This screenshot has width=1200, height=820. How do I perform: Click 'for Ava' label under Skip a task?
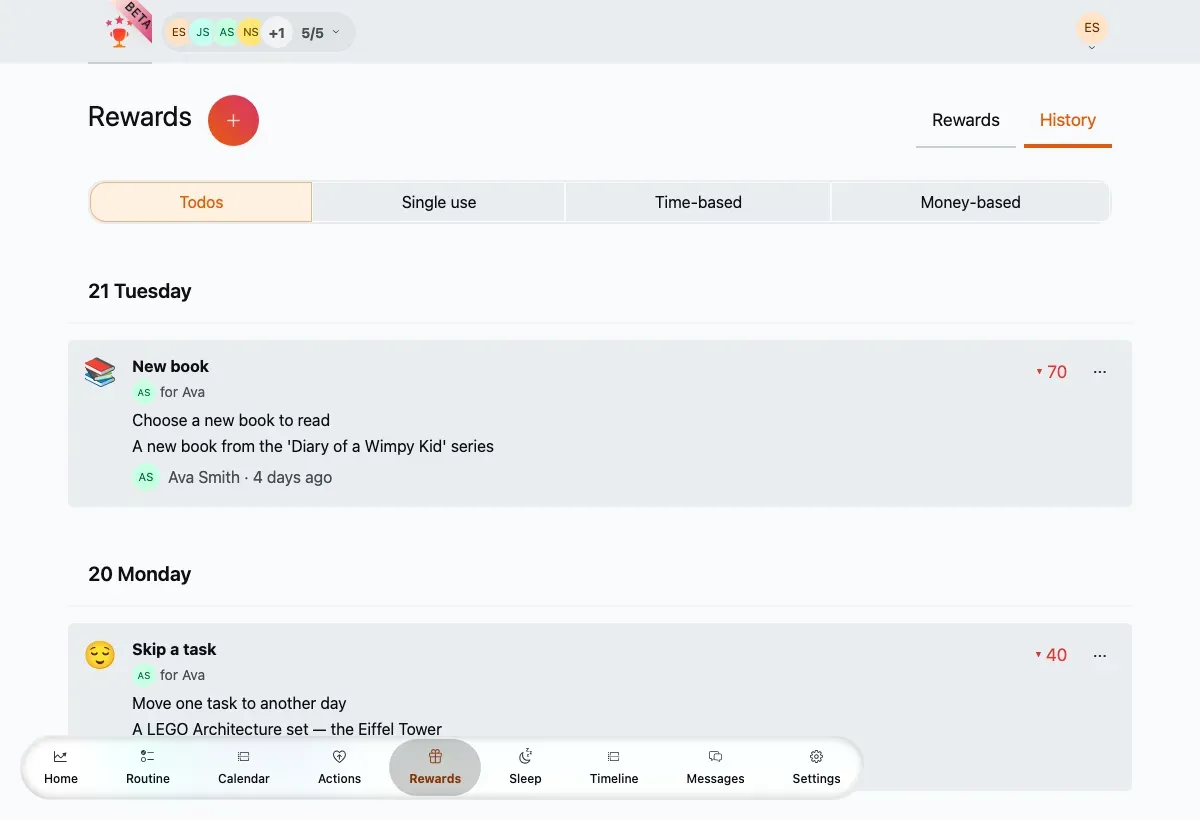click(182, 675)
